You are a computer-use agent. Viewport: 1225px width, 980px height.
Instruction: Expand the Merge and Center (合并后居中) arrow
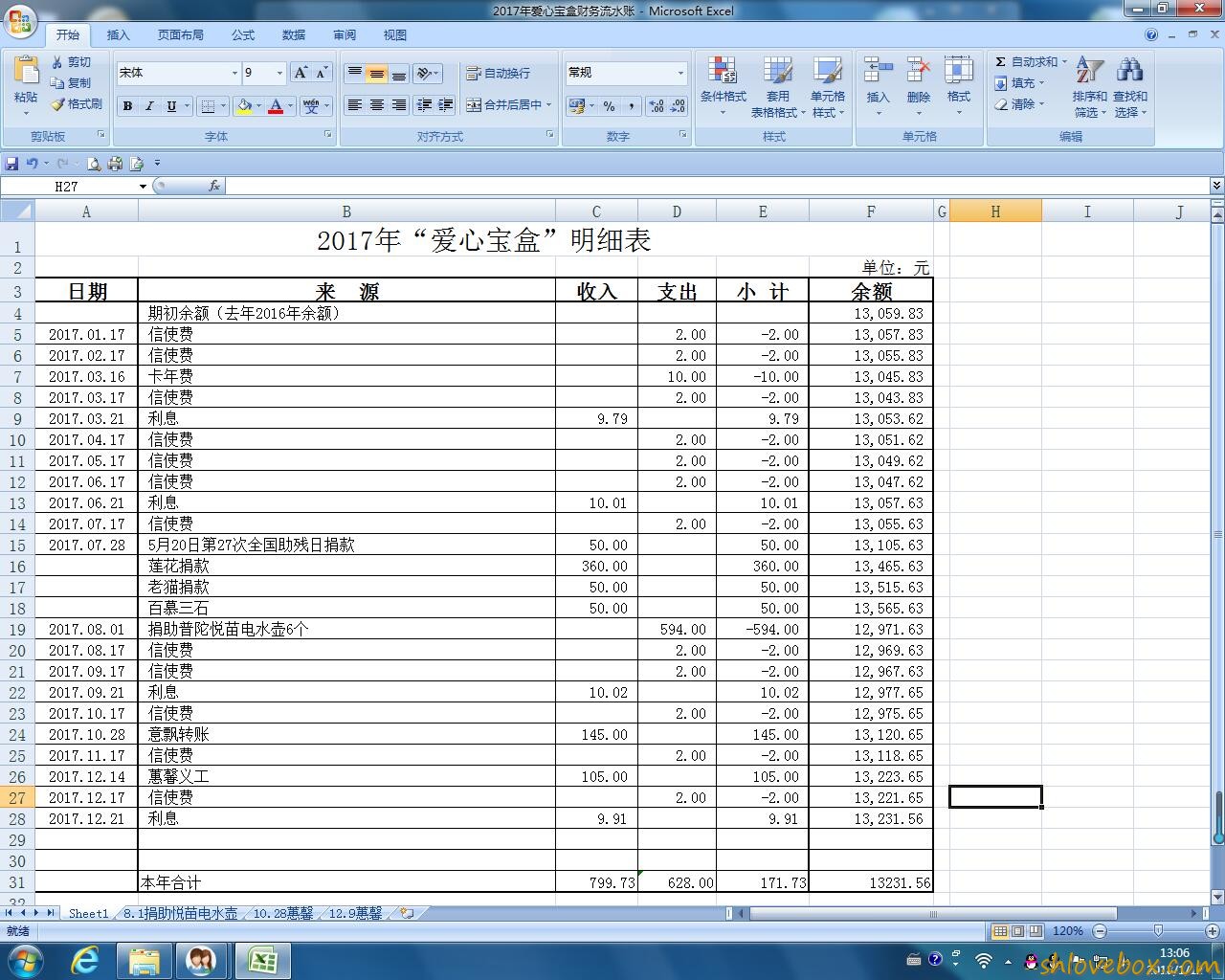[549, 105]
